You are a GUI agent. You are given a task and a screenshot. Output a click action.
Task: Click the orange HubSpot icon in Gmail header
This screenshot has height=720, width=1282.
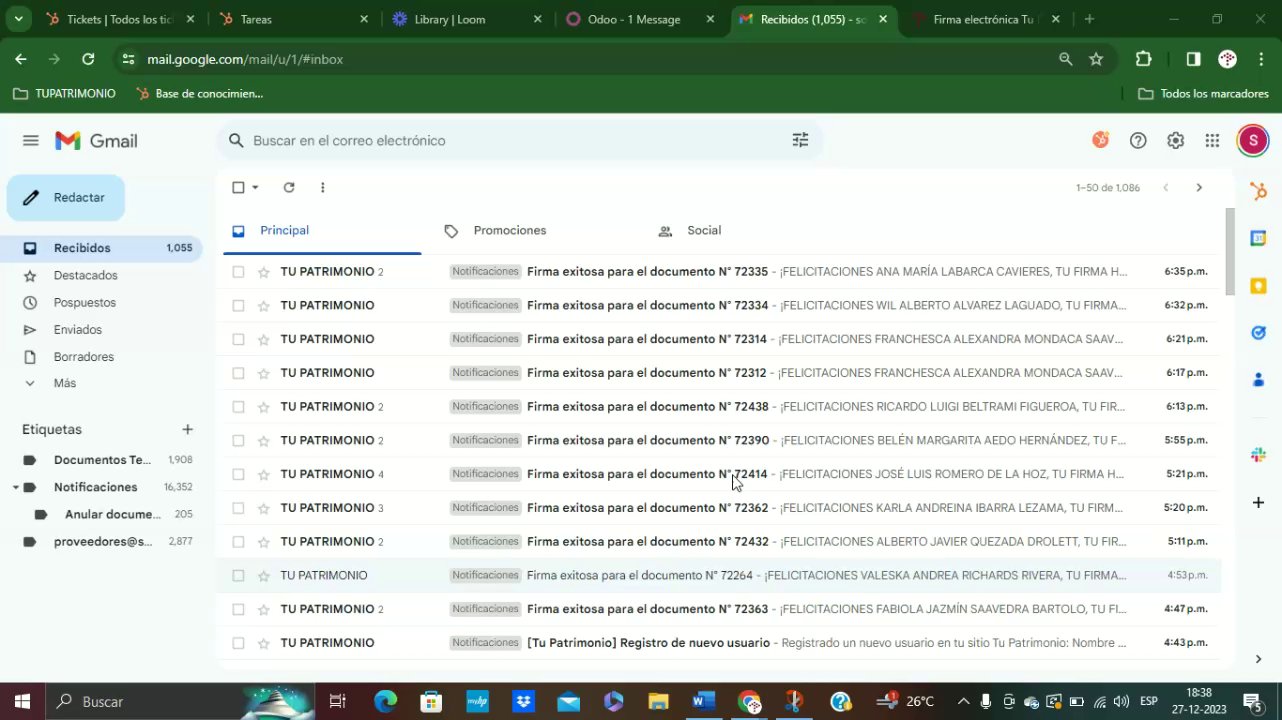pos(1100,140)
